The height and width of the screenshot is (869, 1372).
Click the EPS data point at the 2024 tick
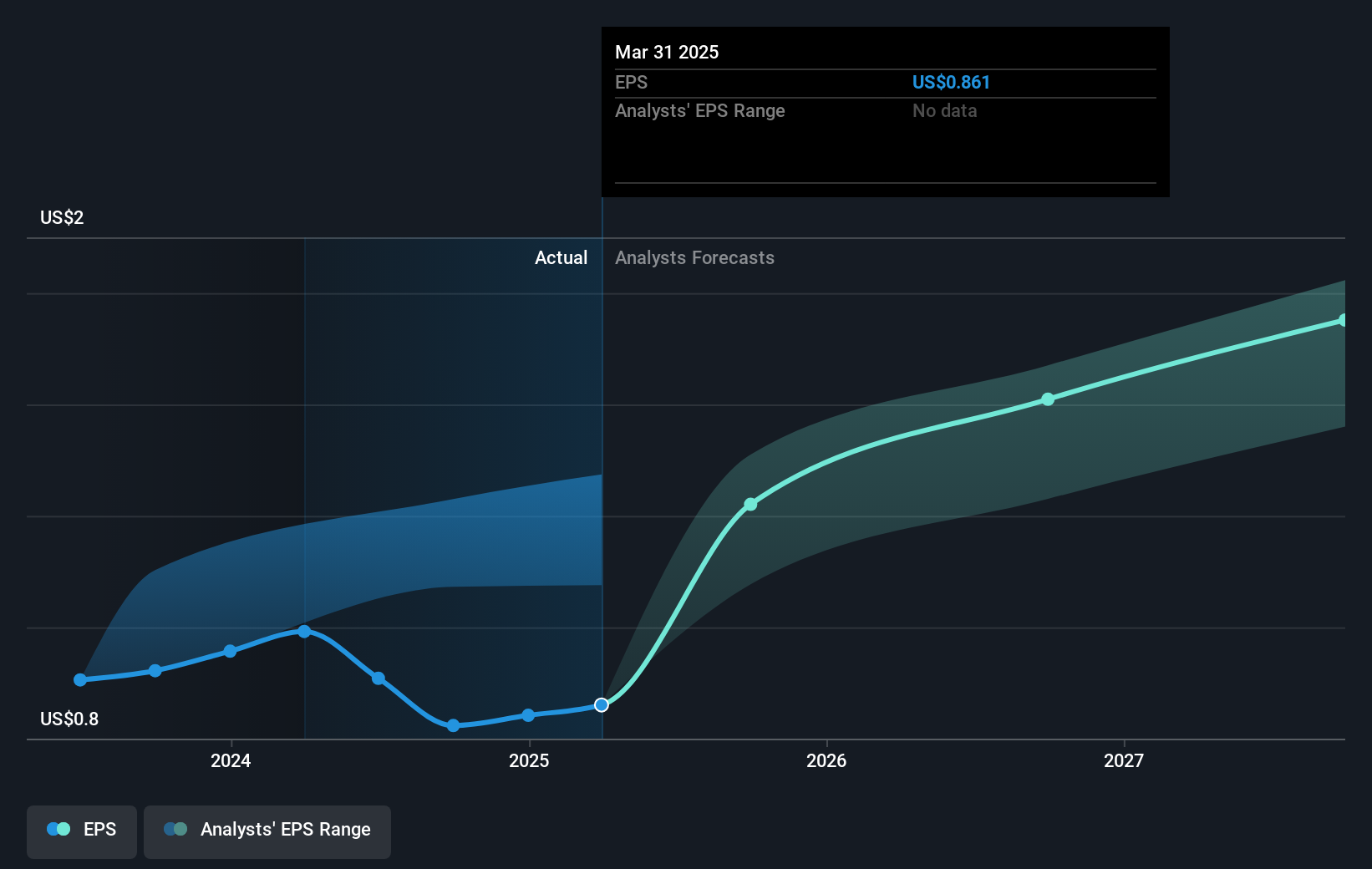tap(230, 651)
